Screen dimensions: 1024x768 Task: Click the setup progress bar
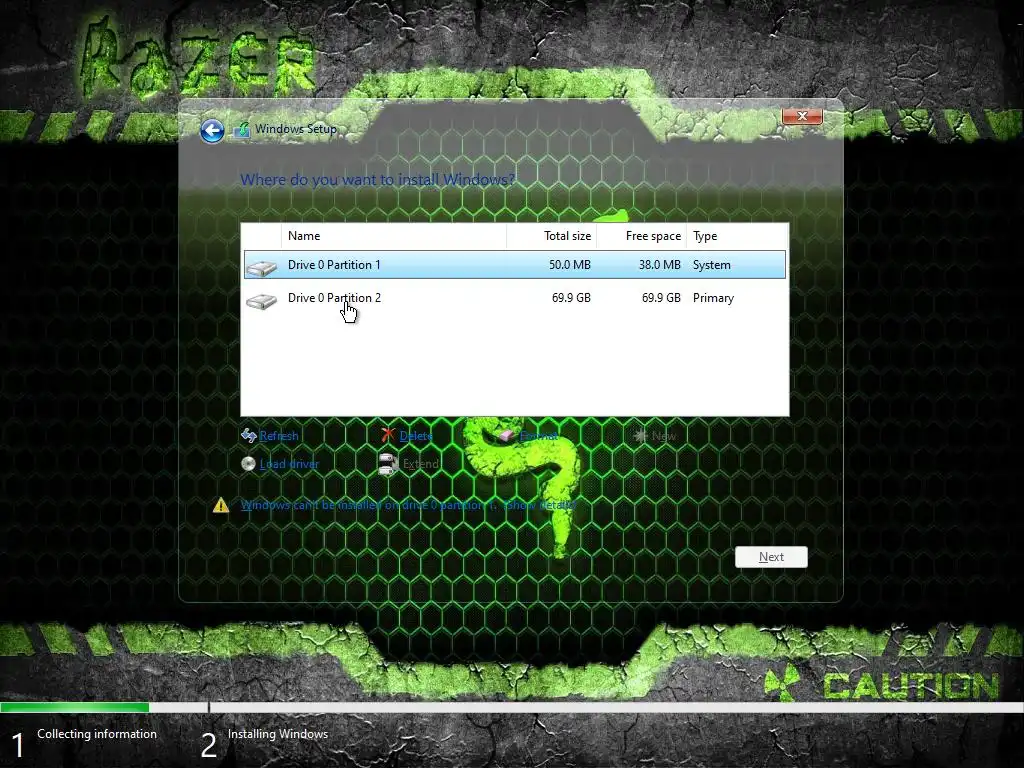point(512,707)
